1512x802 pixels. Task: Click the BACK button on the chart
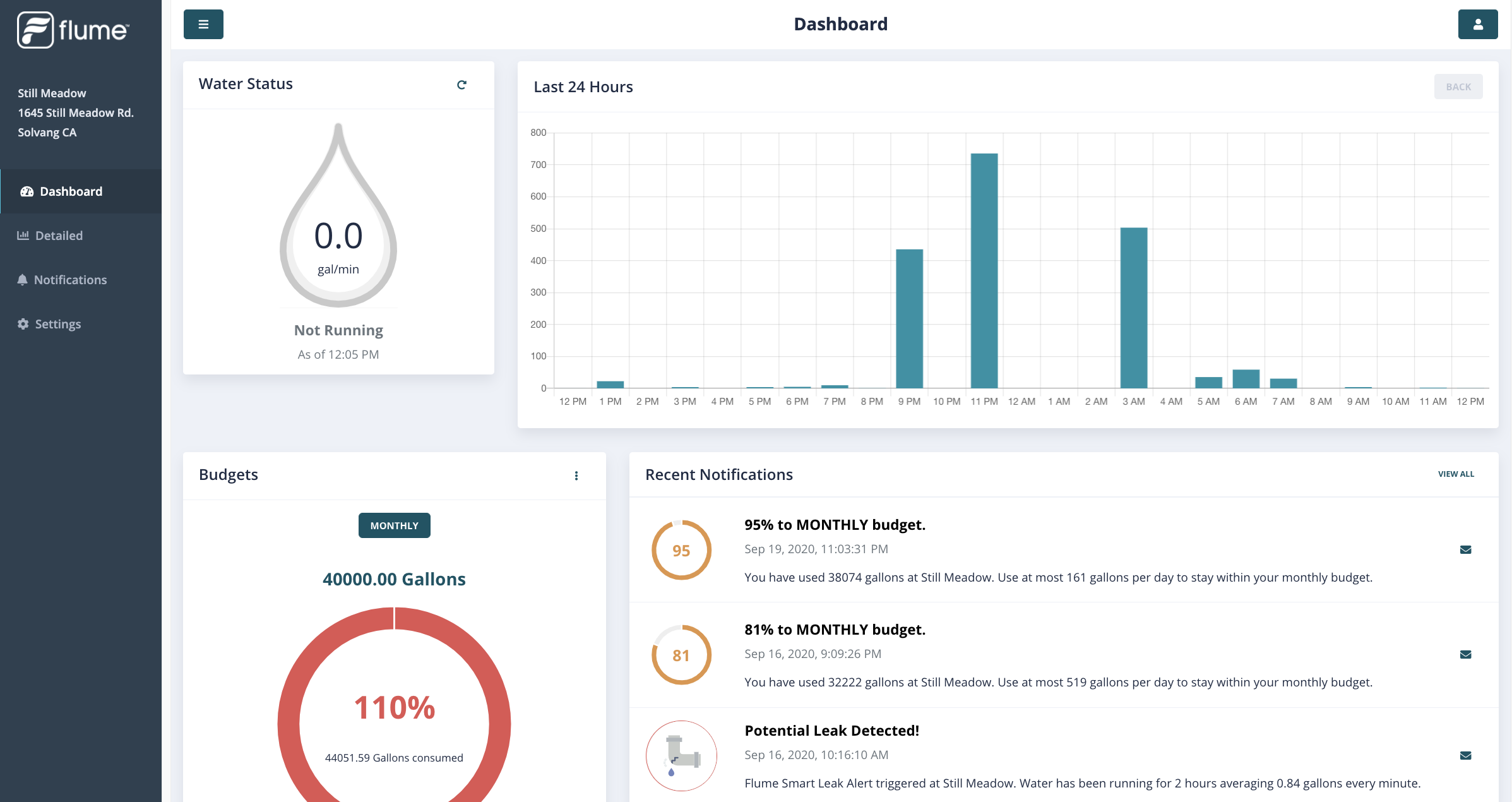click(1458, 87)
